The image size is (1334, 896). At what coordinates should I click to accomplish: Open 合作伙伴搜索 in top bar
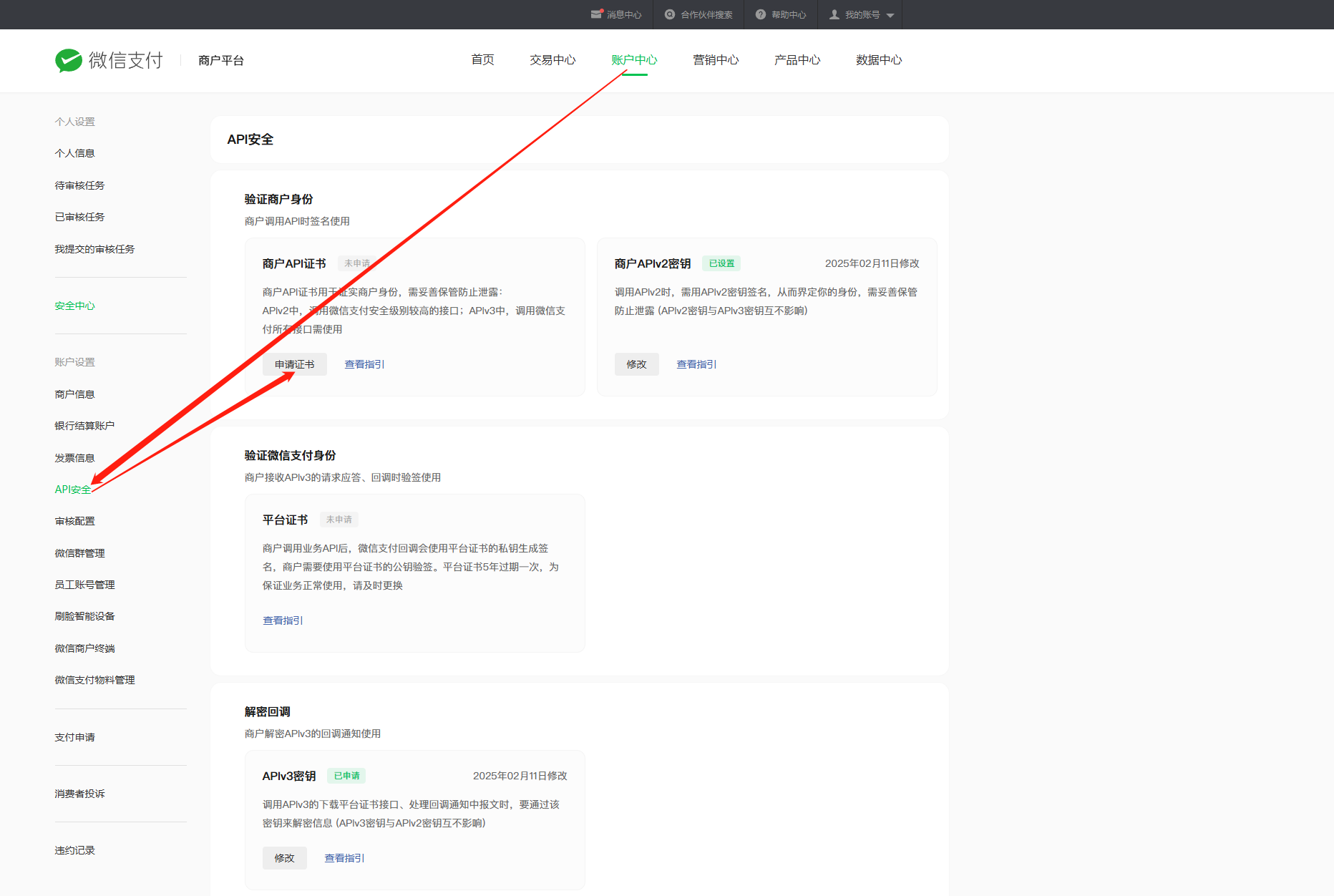[706, 15]
